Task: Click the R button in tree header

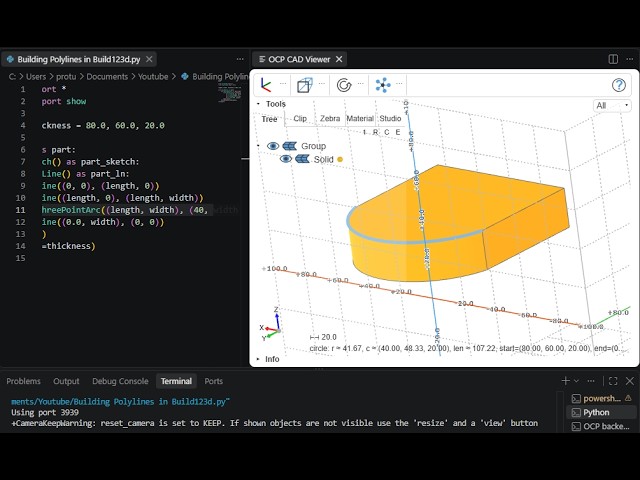Action: click(376, 132)
